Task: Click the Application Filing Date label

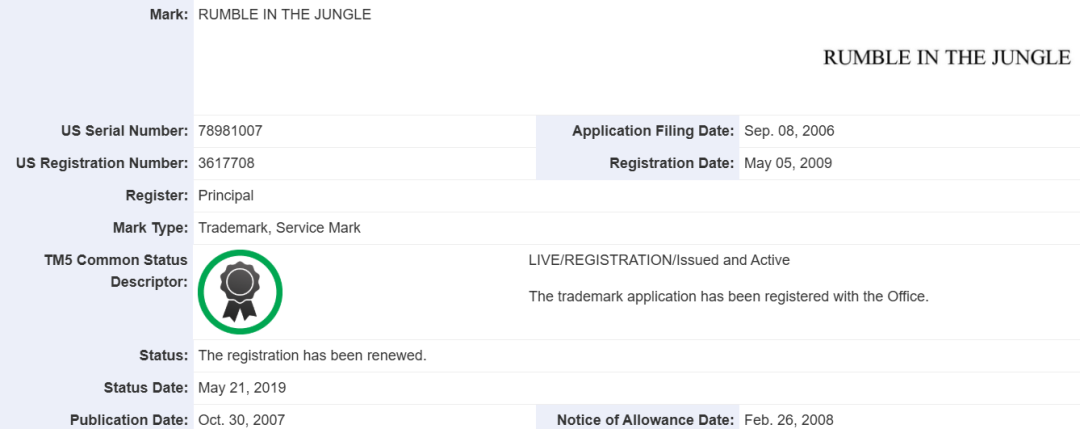Action: click(653, 131)
